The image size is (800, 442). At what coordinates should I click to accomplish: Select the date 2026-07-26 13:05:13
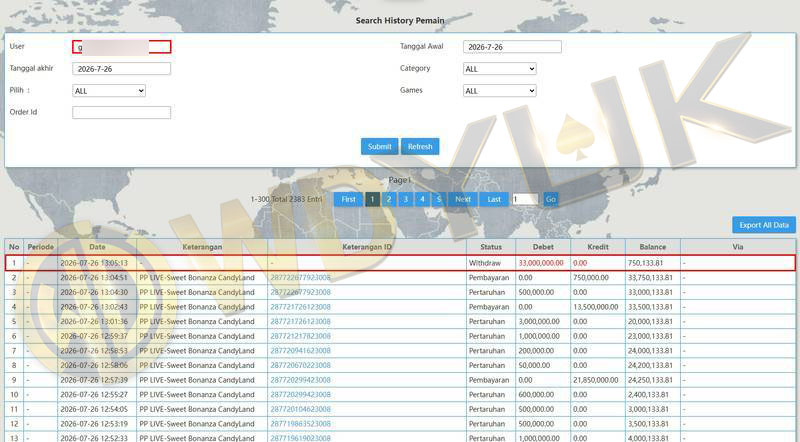coord(94,263)
